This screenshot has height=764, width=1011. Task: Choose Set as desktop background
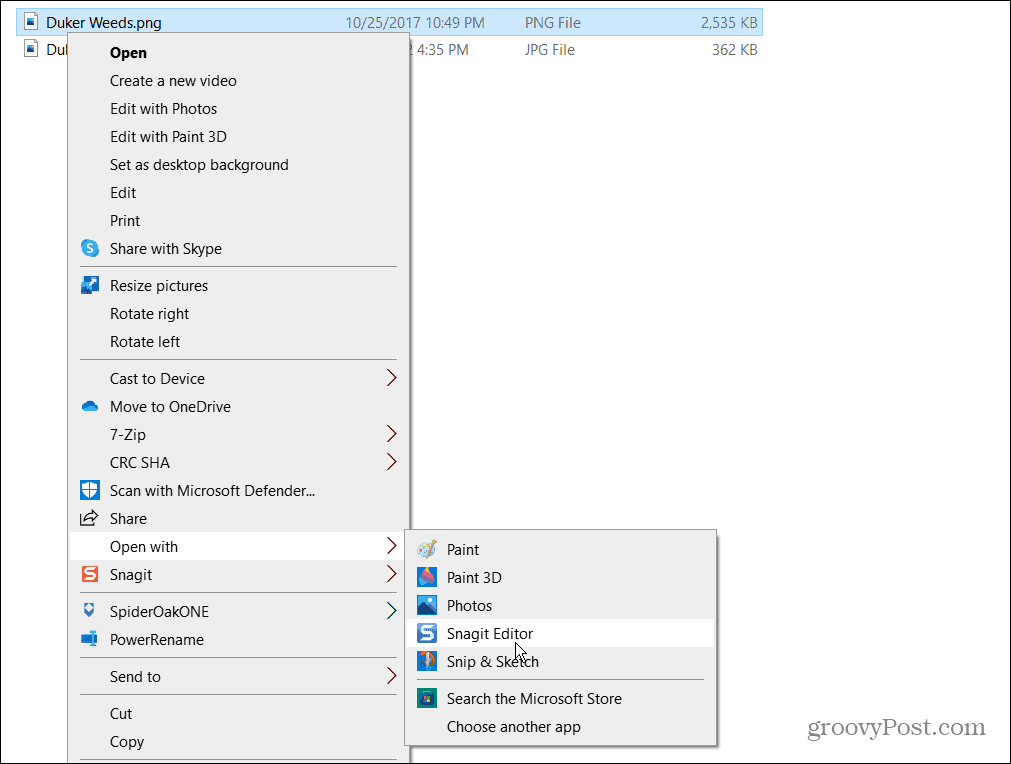tap(199, 164)
